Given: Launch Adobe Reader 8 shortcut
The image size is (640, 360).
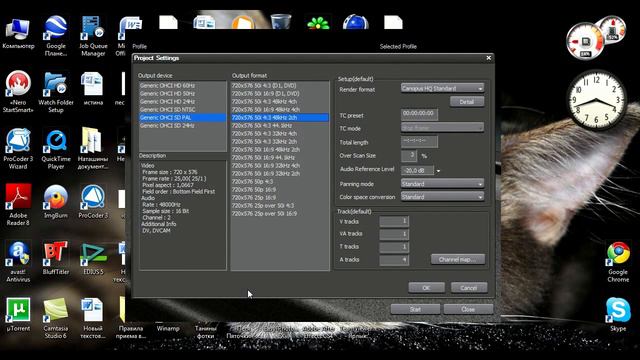Looking at the screenshot, I should pos(18,205).
